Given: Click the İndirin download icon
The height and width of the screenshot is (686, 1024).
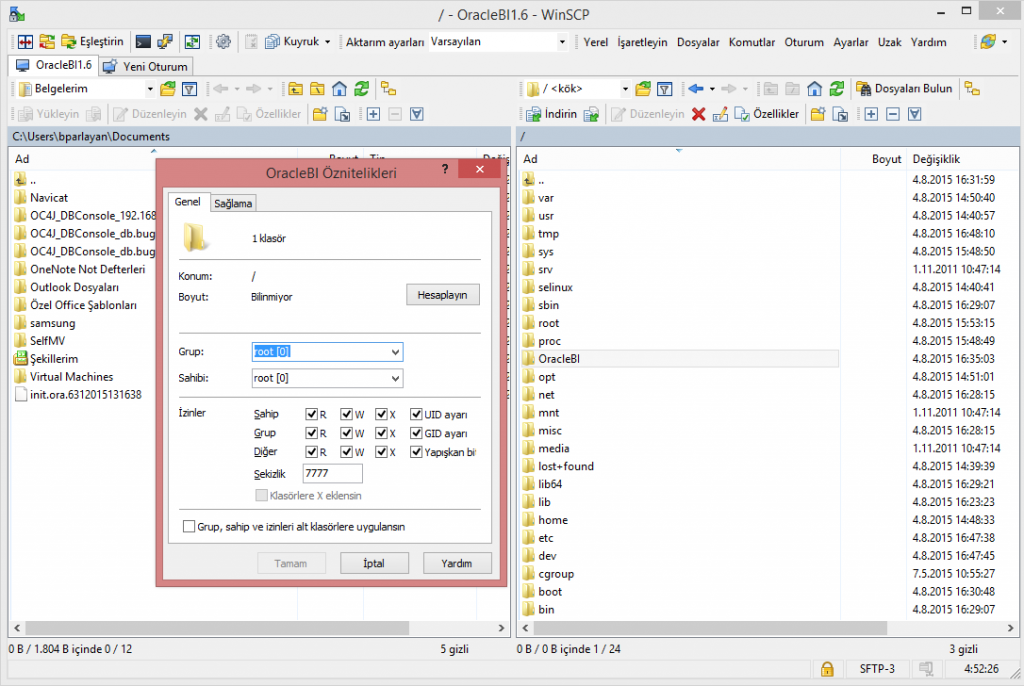Looking at the screenshot, I should (534, 114).
